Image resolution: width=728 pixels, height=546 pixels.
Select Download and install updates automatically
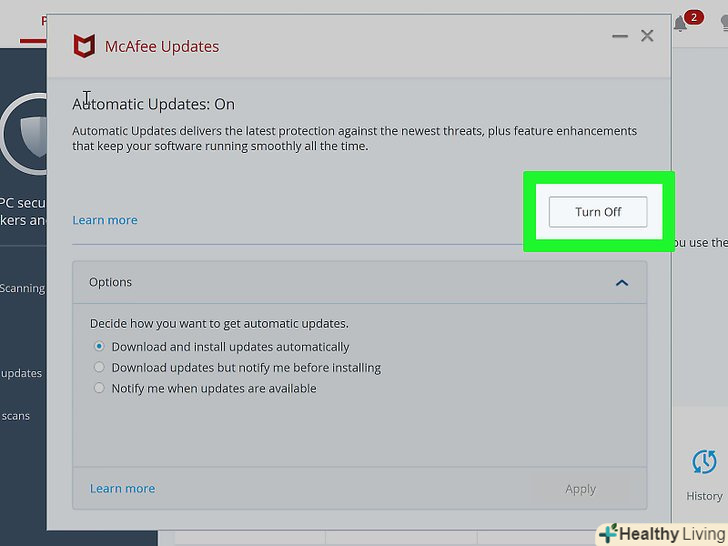(99, 346)
